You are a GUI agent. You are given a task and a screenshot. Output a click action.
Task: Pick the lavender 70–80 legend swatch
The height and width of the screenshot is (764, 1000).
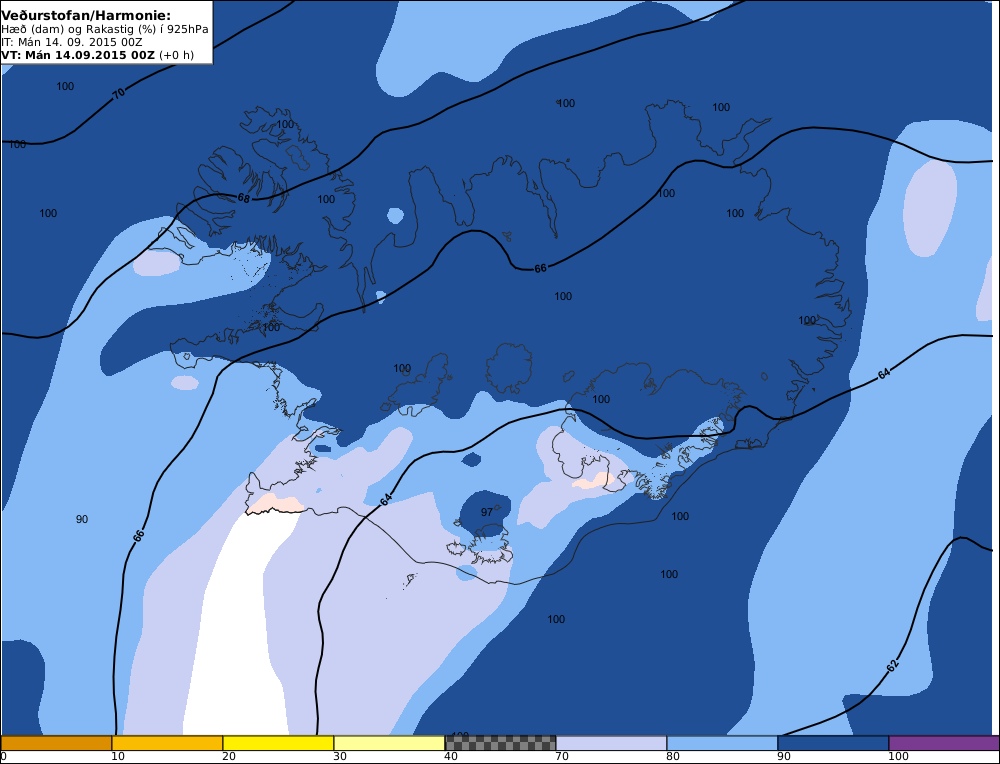point(611,743)
